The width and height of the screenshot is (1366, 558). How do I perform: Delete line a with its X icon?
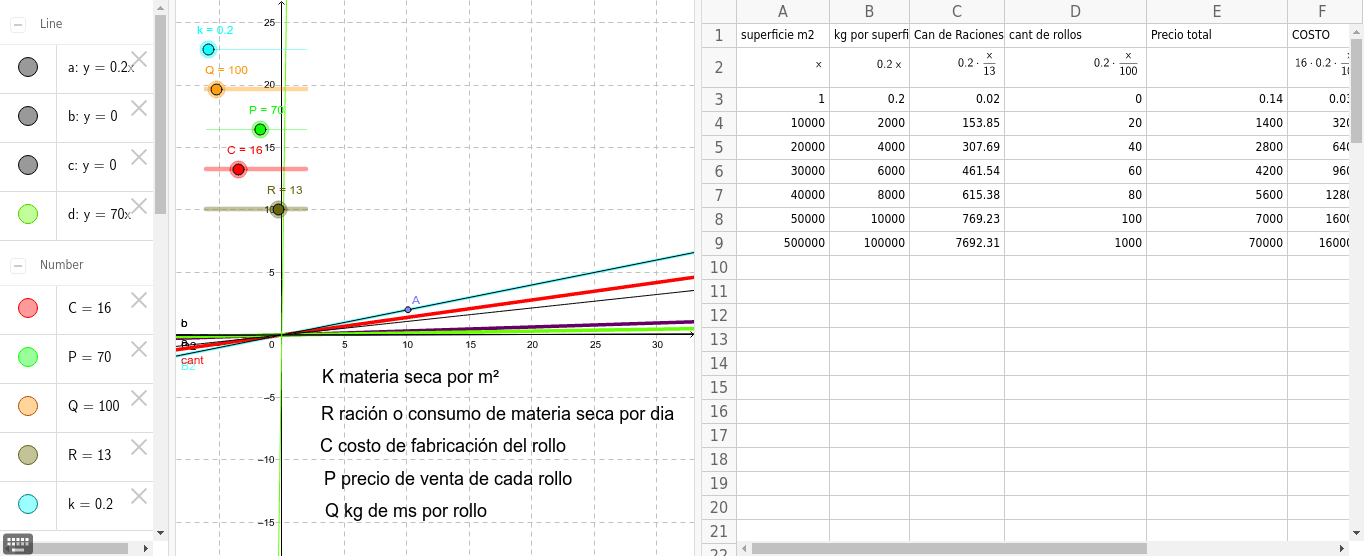[x=139, y=59]
